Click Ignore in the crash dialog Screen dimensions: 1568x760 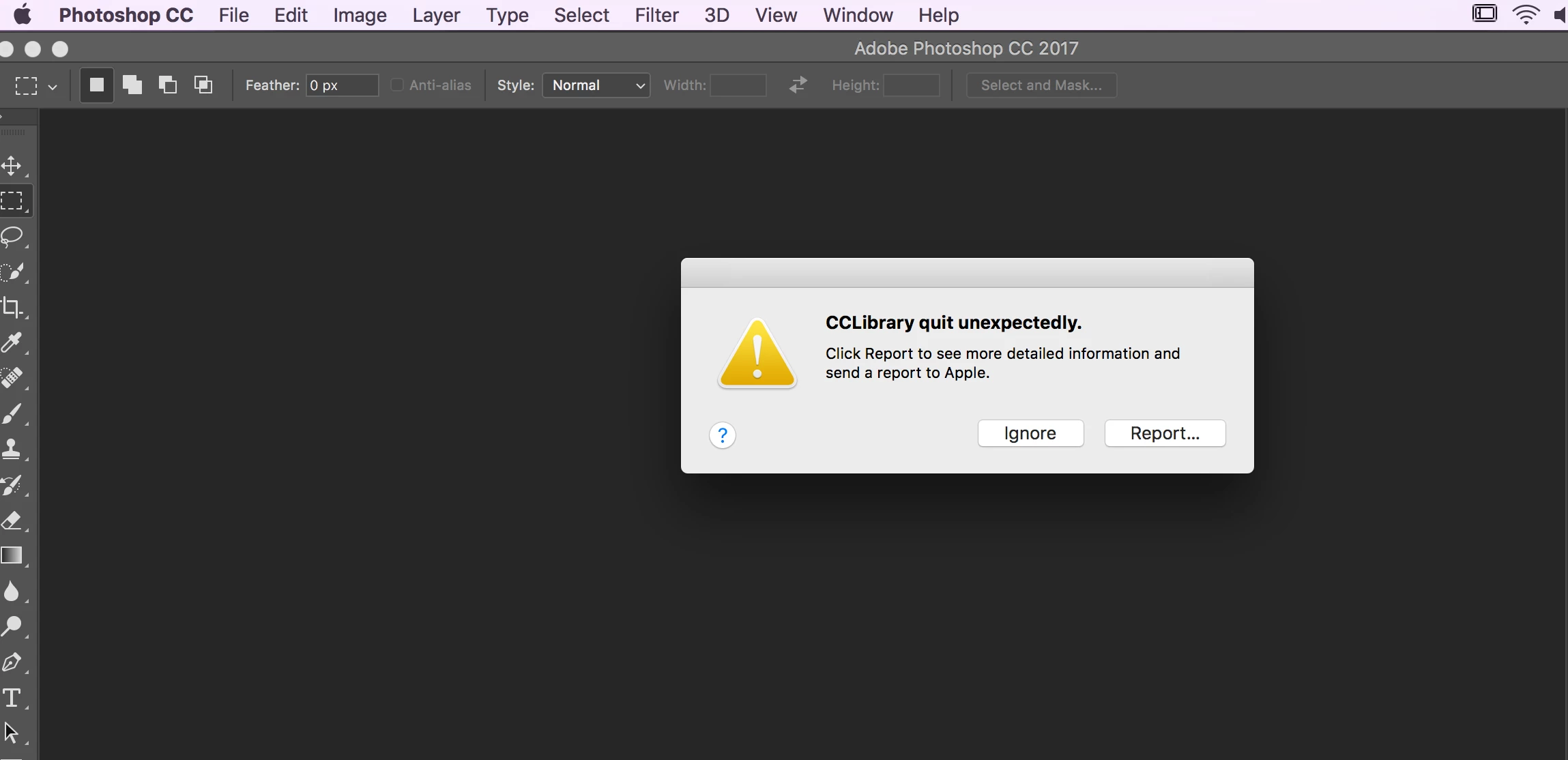[1030, 433]
